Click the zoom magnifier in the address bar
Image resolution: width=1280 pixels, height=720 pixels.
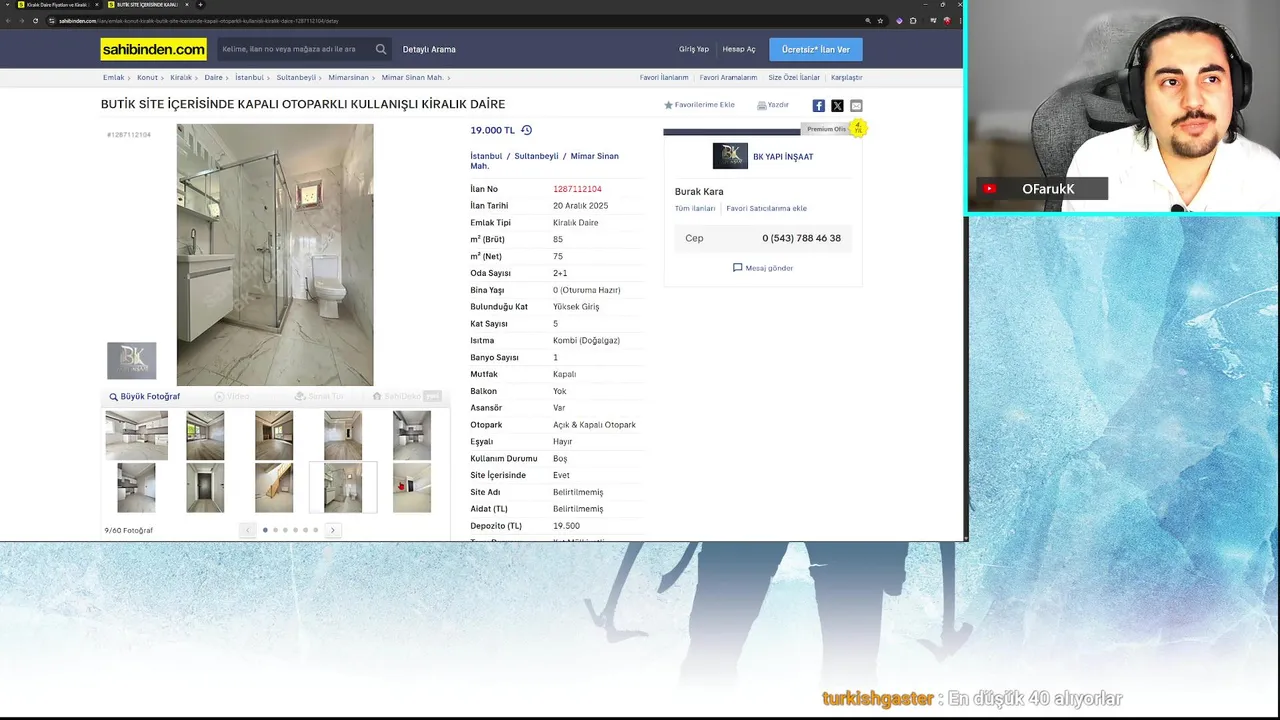click(867, 20)
